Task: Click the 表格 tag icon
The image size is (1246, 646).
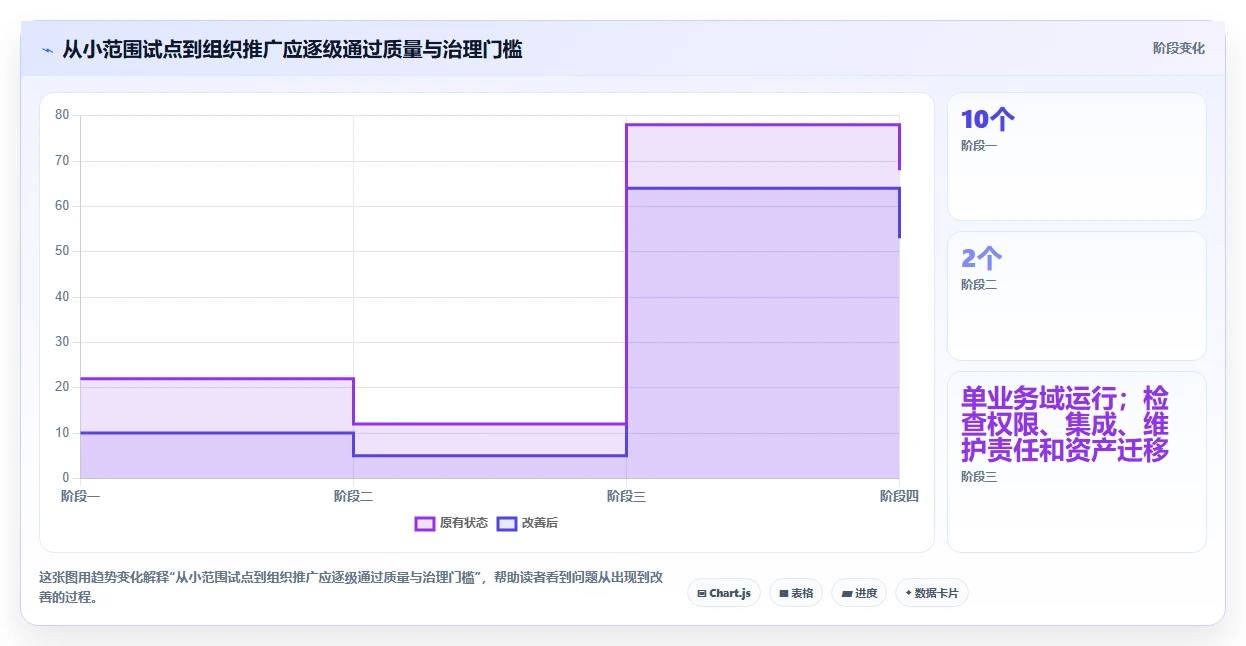Action: [x=784, y=594]
